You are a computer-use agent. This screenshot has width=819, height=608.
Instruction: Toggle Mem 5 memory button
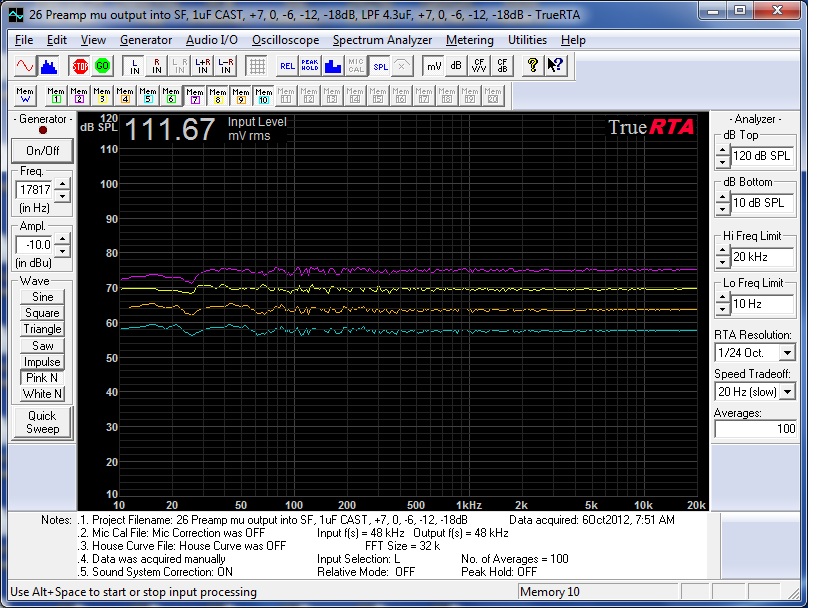point(148,96)
